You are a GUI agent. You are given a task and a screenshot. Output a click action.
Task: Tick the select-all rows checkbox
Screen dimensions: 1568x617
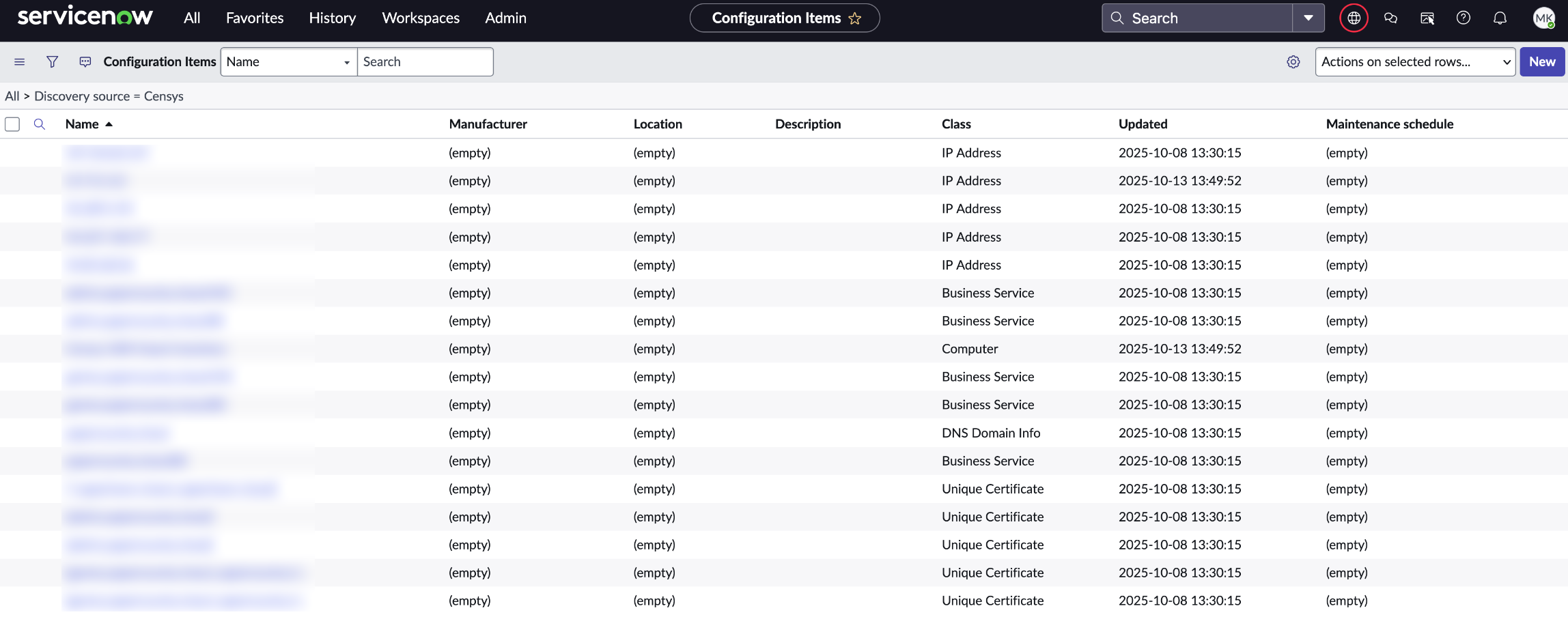pos(12,124)
